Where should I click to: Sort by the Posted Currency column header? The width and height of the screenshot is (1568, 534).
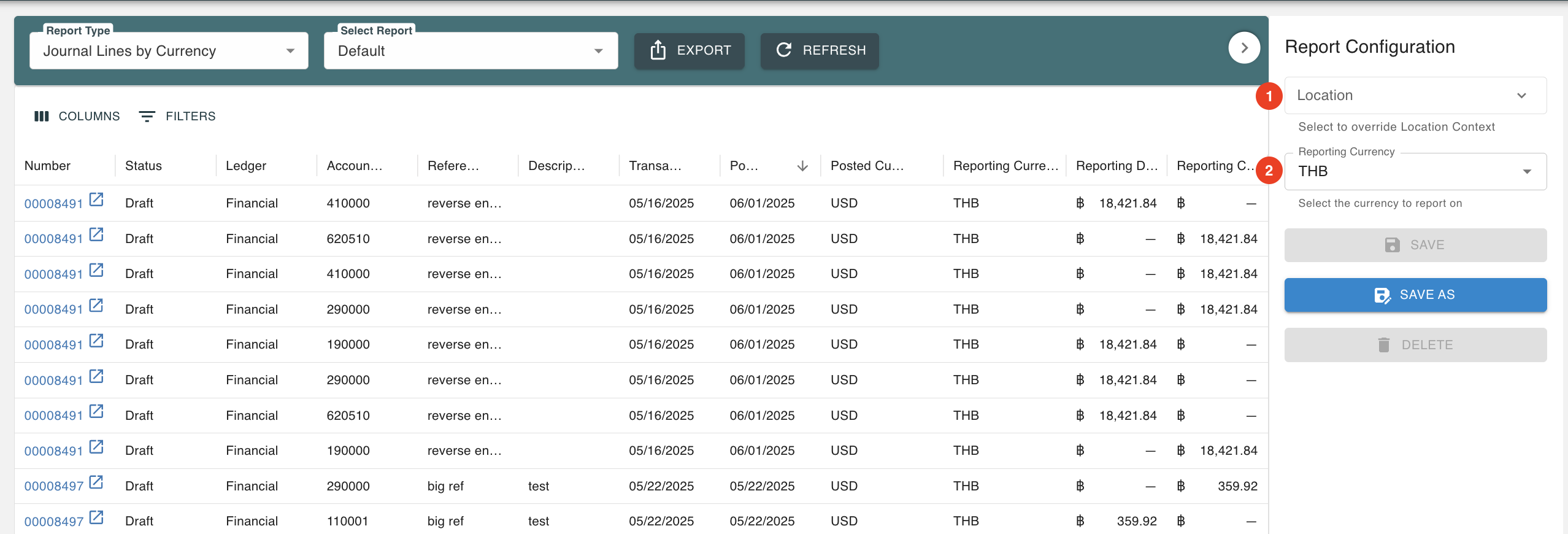tap(867, 166)
